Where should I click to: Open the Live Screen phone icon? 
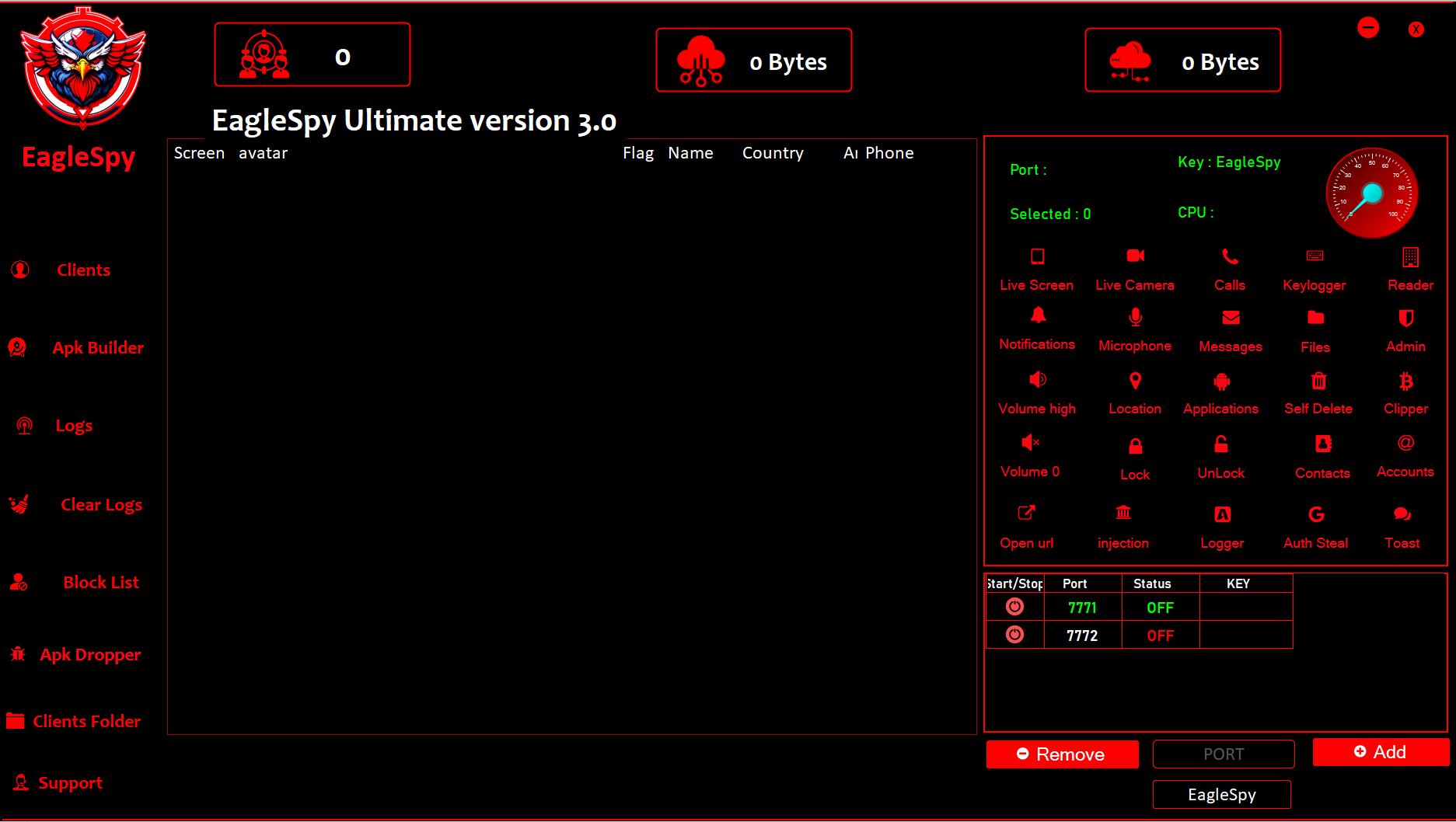point(1037,256)
